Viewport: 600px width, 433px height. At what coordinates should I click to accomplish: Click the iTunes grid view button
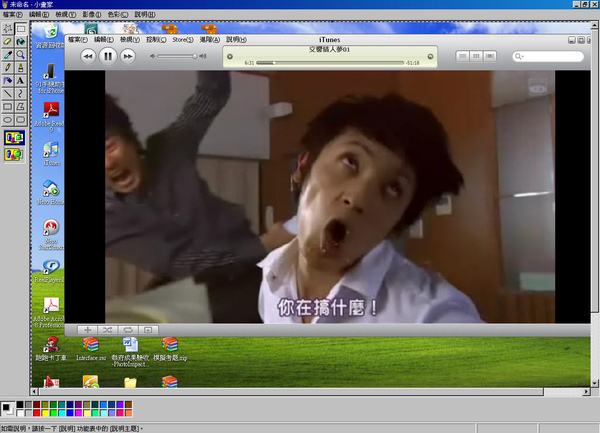tap(476, 56)
